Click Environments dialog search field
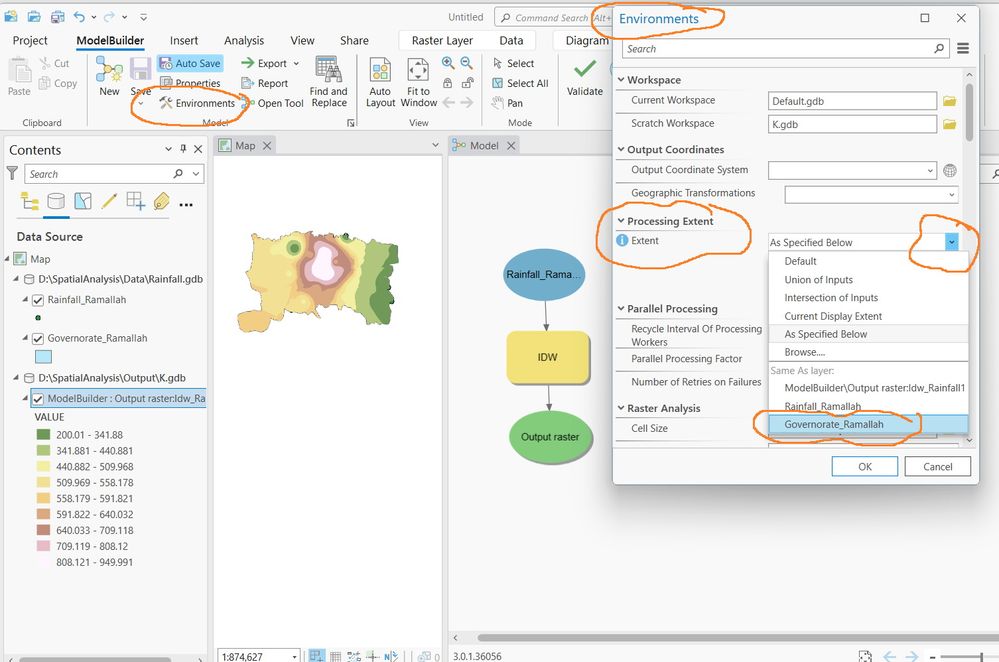This screenshot has width=999, height=662. (x=786, y=48)
